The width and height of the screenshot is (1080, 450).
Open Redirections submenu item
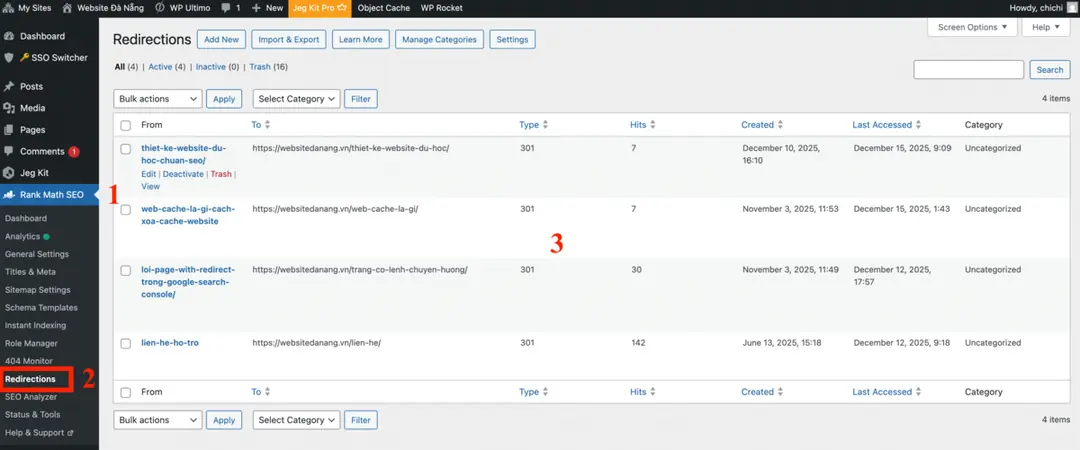[x=30, y=379]
